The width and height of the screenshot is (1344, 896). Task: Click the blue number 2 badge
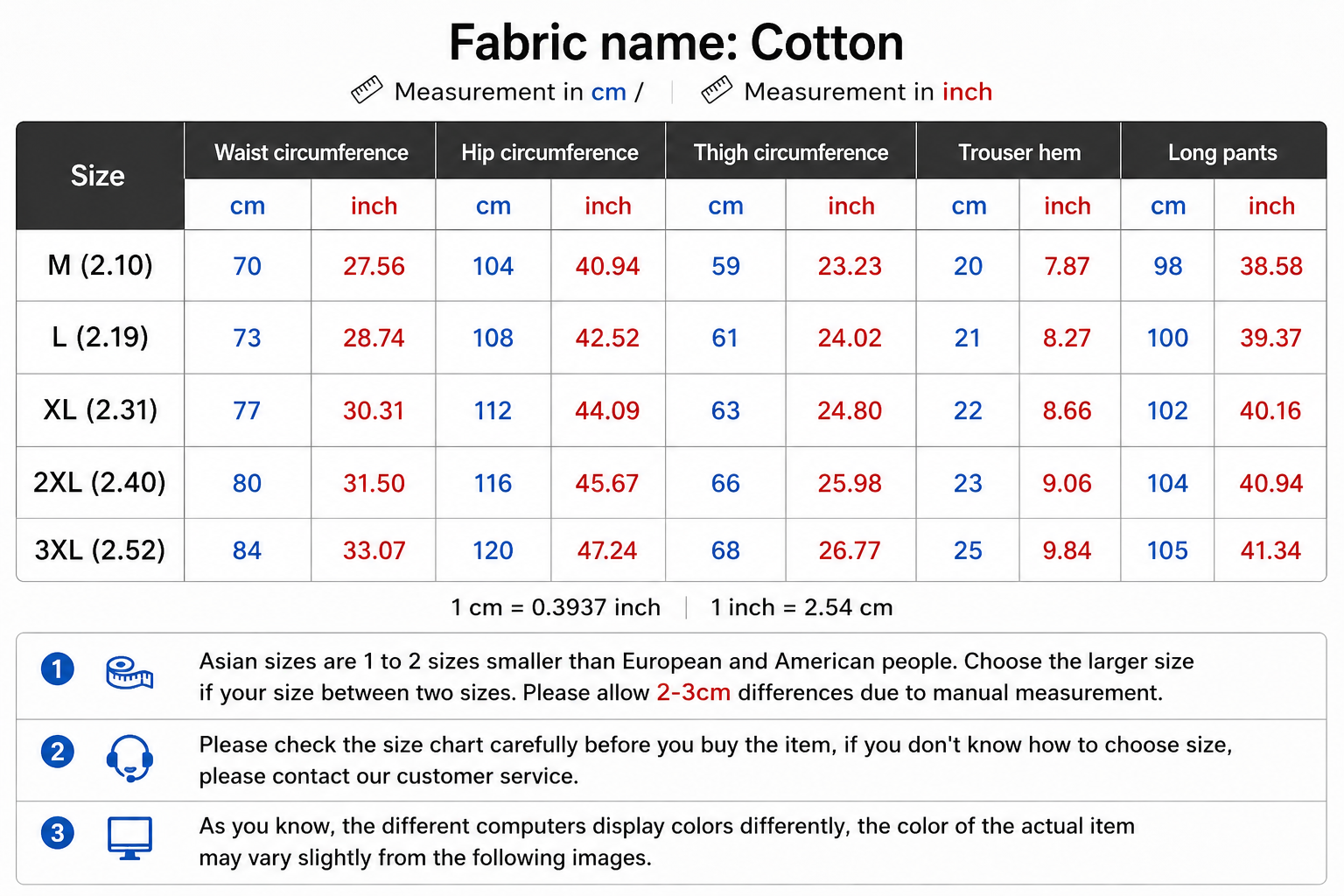tap(58, 752)
